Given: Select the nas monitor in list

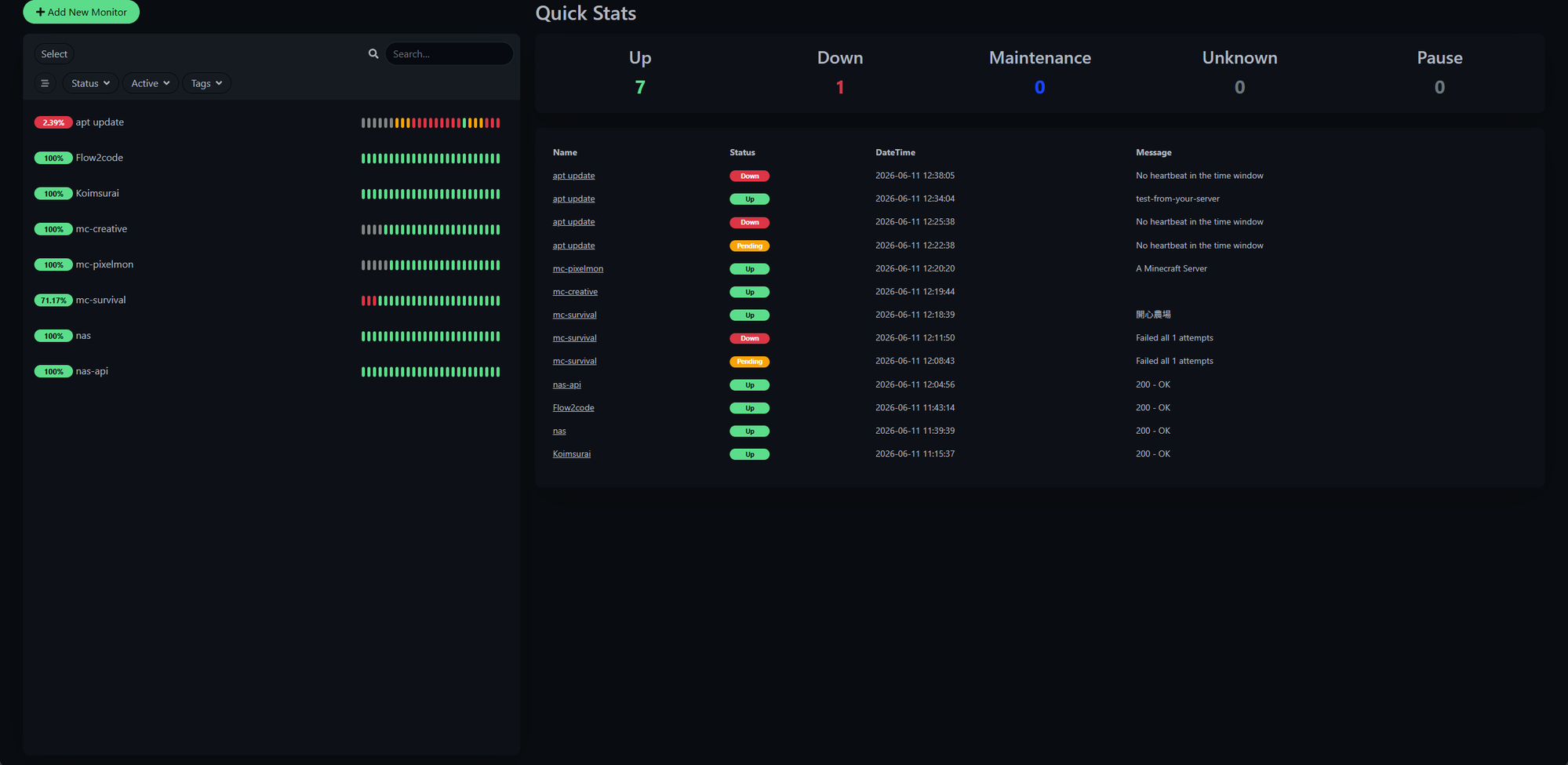Looking at the screenshot, I should tap(271, 336).
